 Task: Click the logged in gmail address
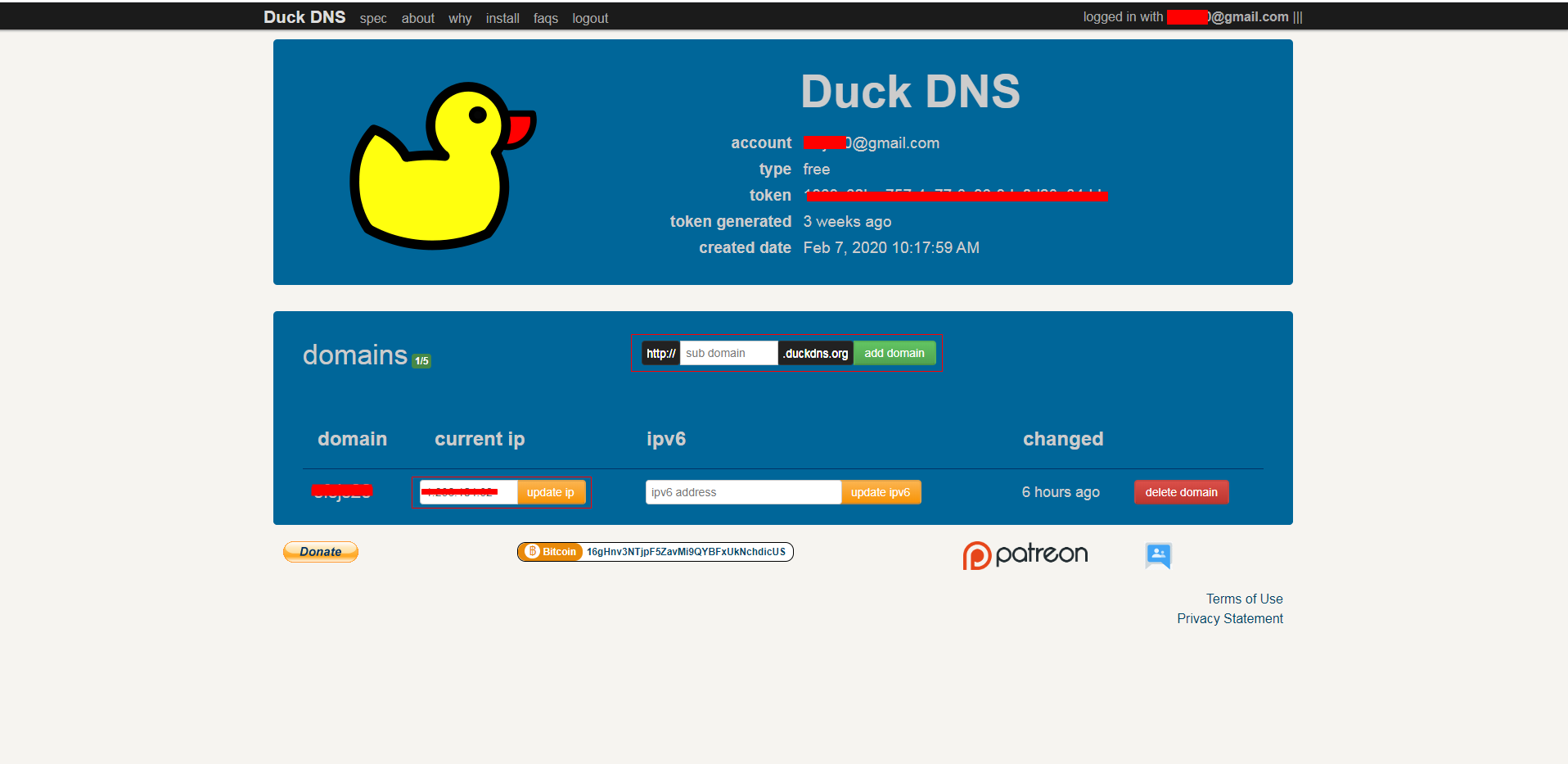pyautogui.click(x=1228, y=16)
